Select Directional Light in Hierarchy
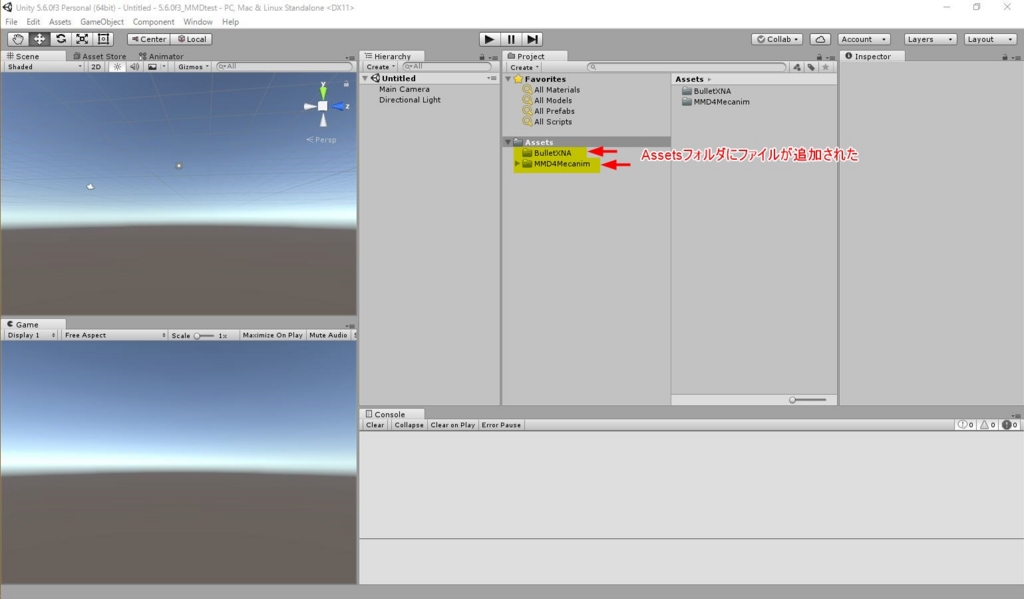This screenshot has height=599, width=1024. tap(409, 100)
